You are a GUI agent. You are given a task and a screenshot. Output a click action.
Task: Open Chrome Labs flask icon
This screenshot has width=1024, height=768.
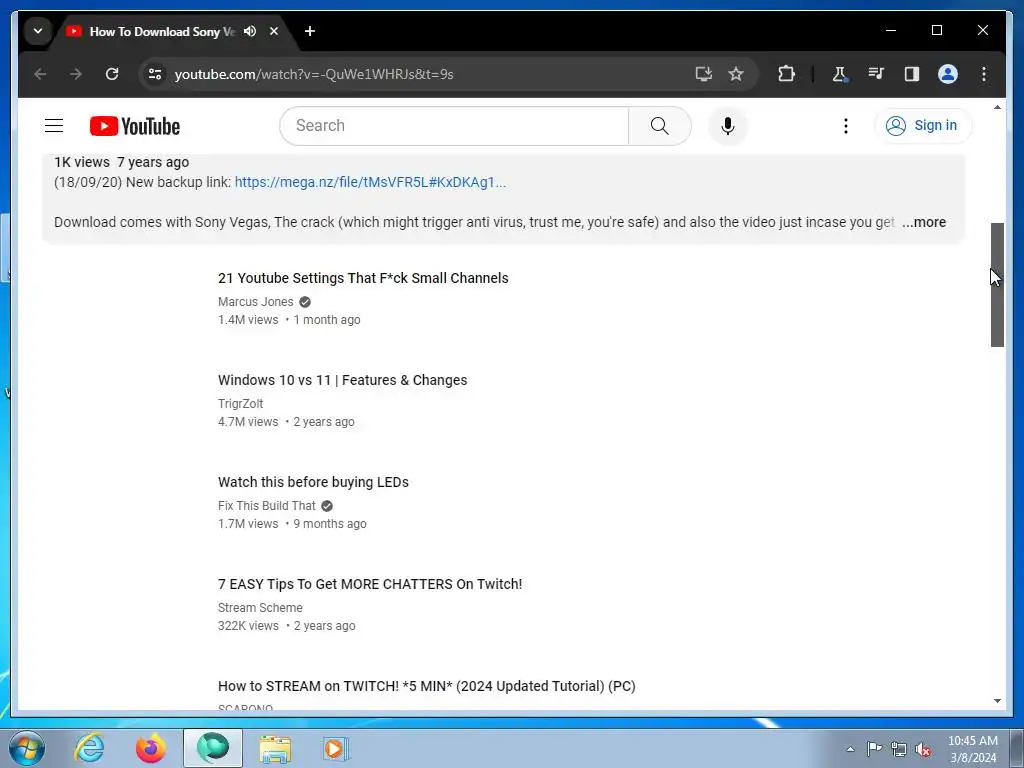(x=839, y=74)
